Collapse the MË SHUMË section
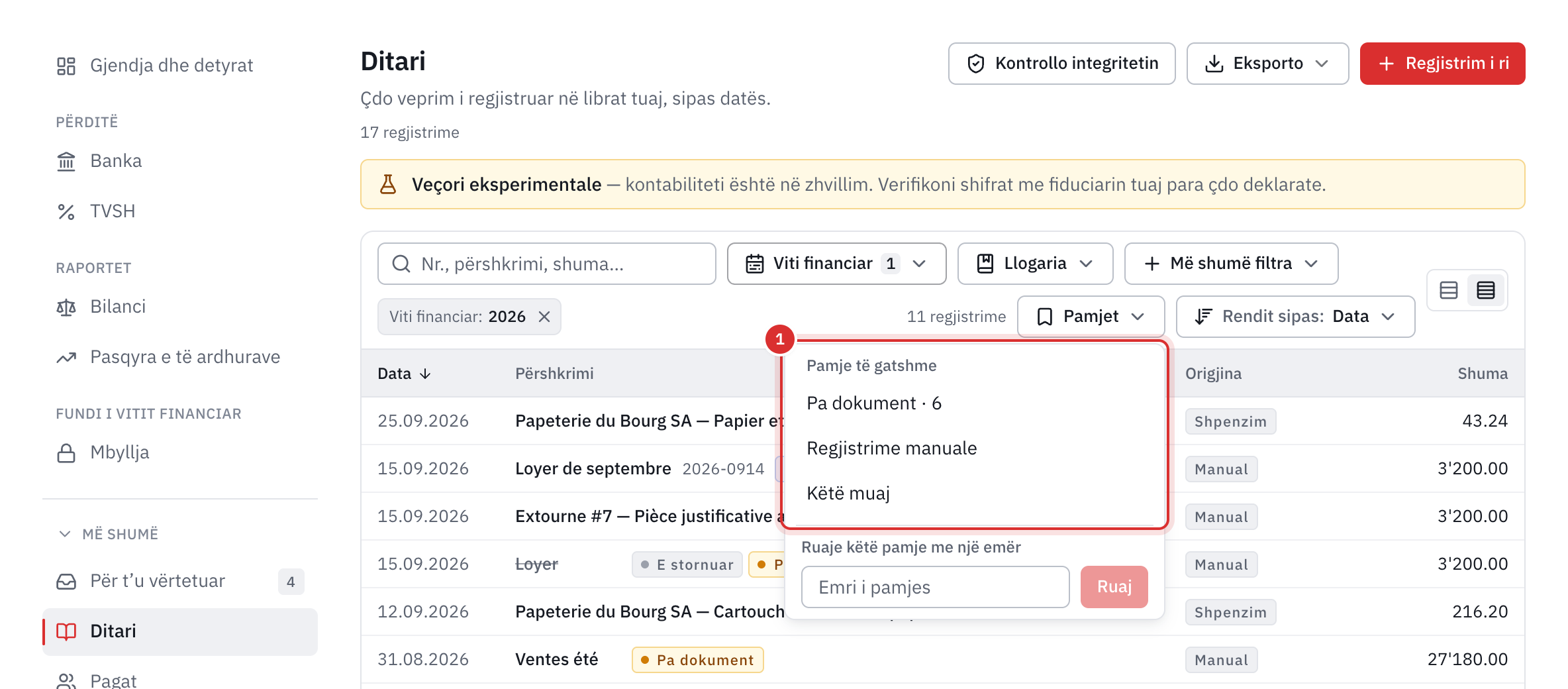 (x=109, y=534)
